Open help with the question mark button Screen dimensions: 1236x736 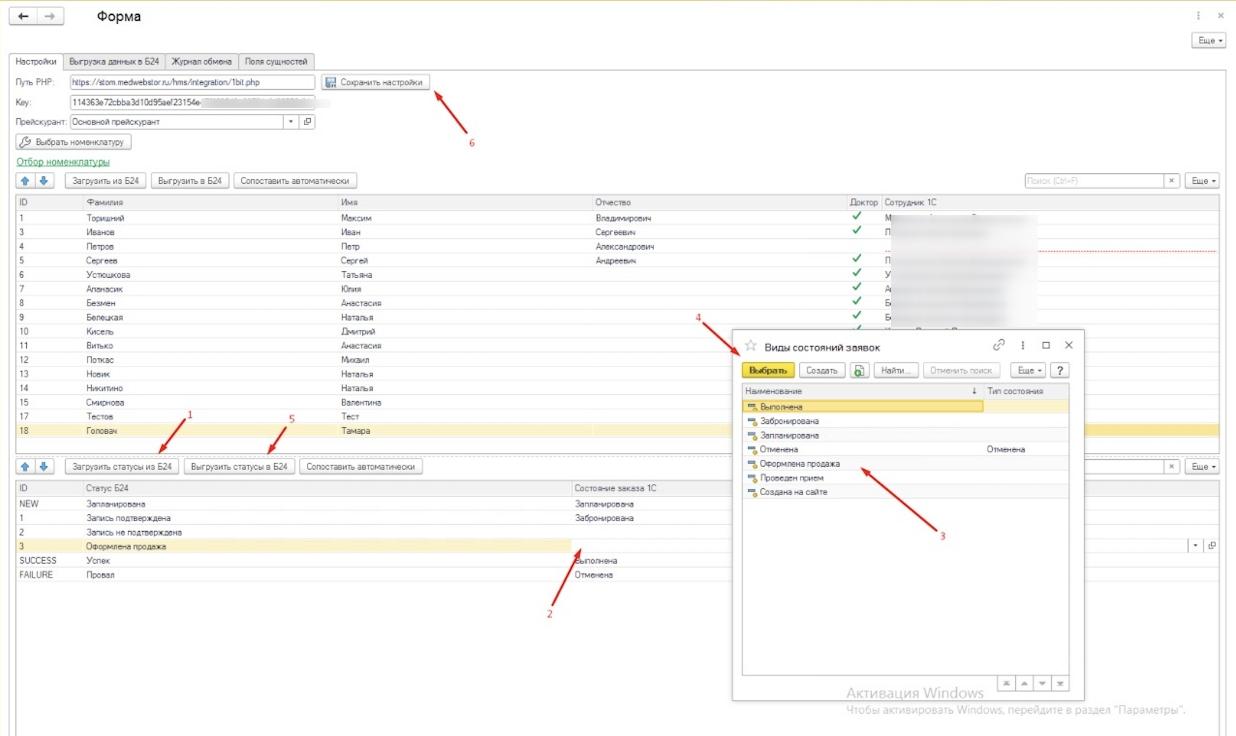(x=1059, y=370)
